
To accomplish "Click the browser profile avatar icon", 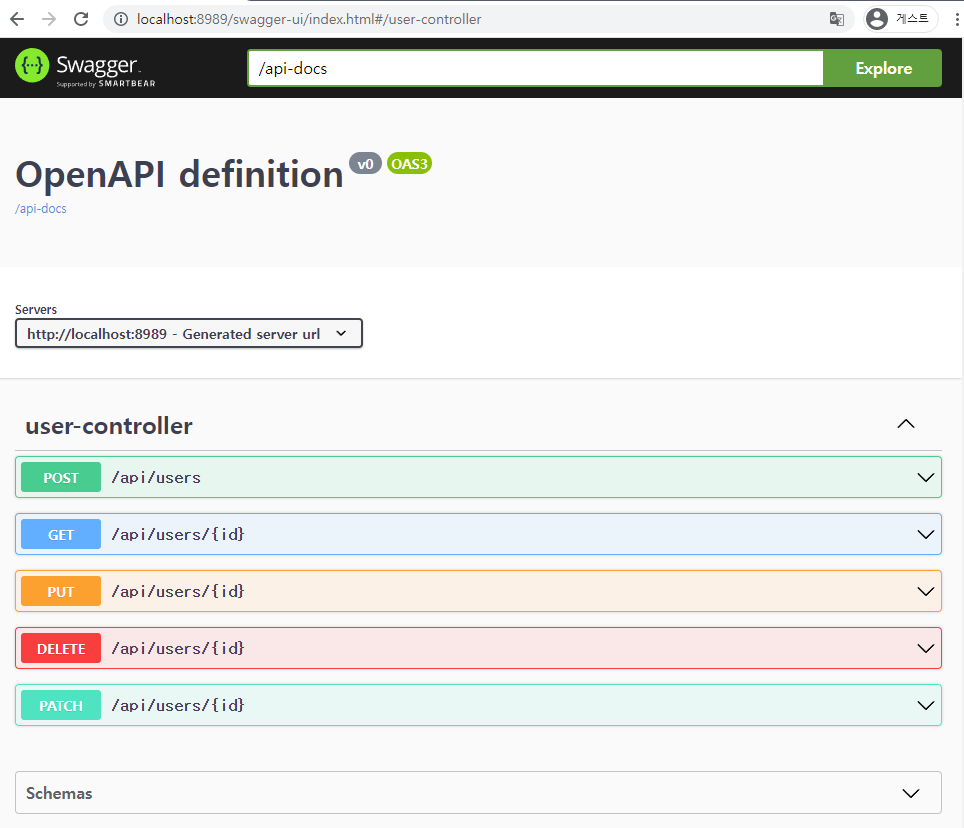I will pyautogui.click(x=875, y=18).
